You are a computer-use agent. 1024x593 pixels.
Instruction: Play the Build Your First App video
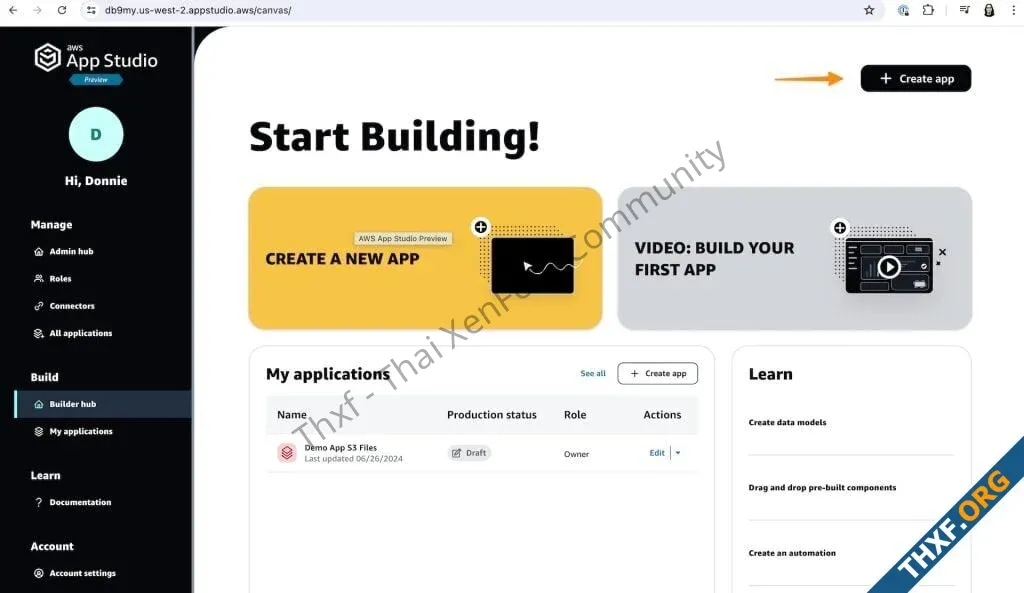coord(889,266)
